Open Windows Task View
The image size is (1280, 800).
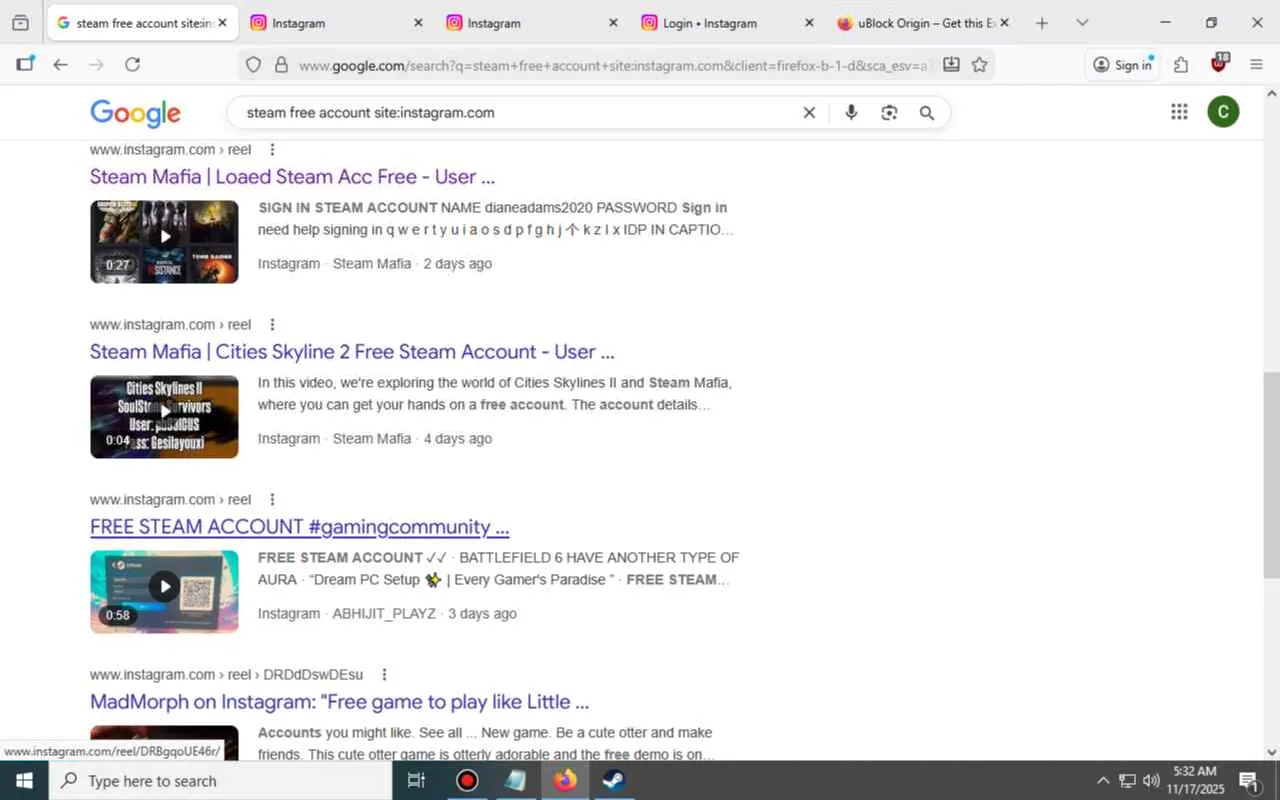tap(417, 781)
